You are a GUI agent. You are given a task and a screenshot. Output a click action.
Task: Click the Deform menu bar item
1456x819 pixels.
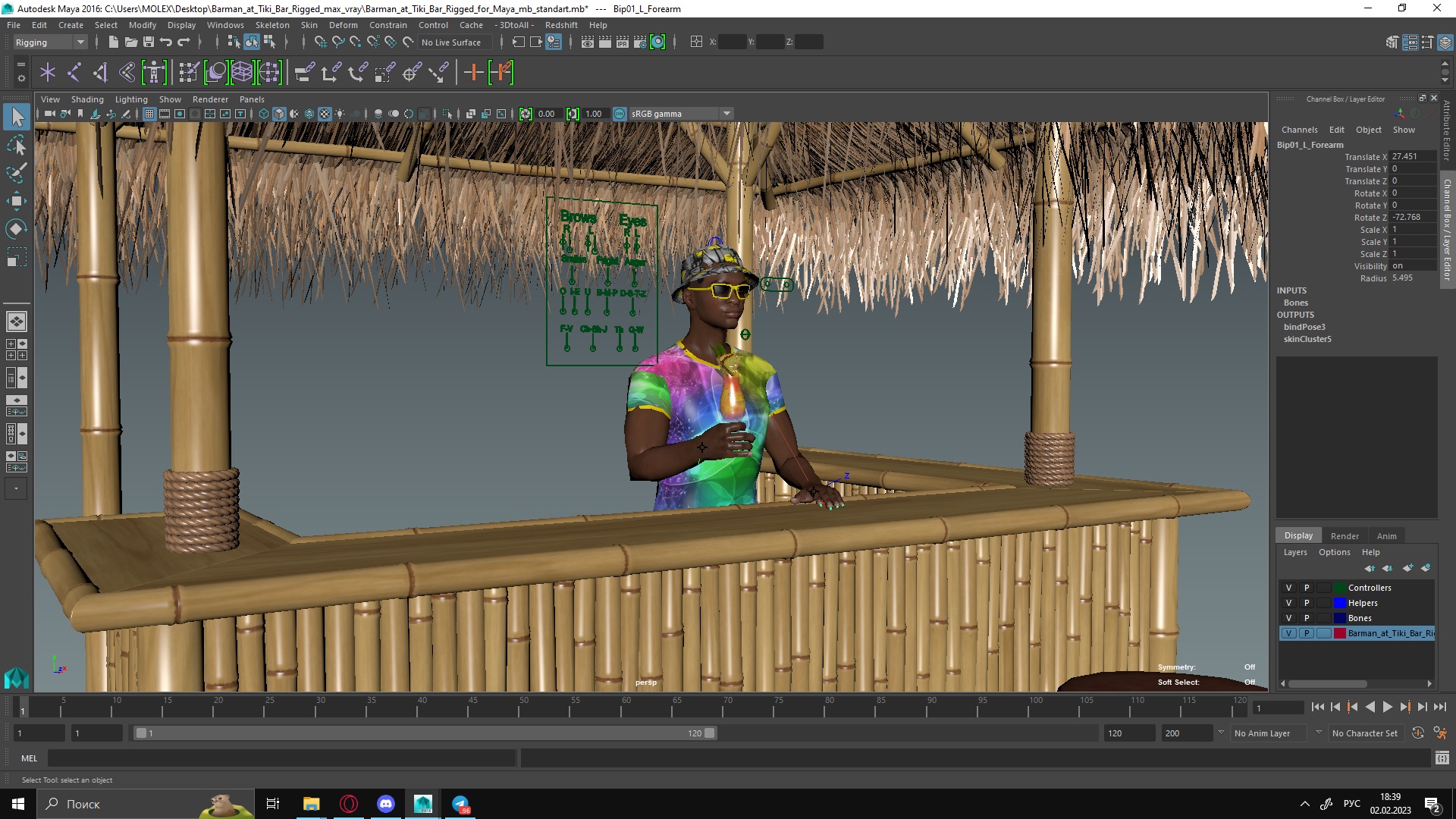pyautogui.click(x=345, y=25)
